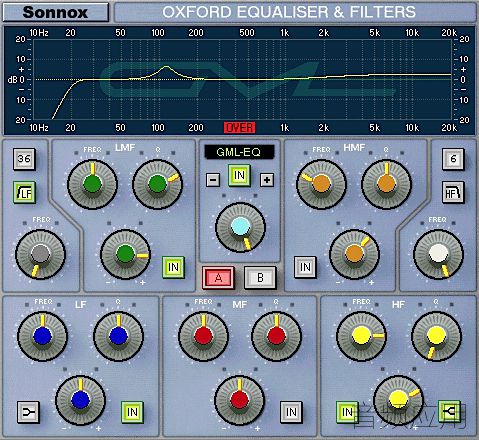Click the LMF FREQ green knob
The width and height of the screenshot is (479, 440).
tap(92, 184)
